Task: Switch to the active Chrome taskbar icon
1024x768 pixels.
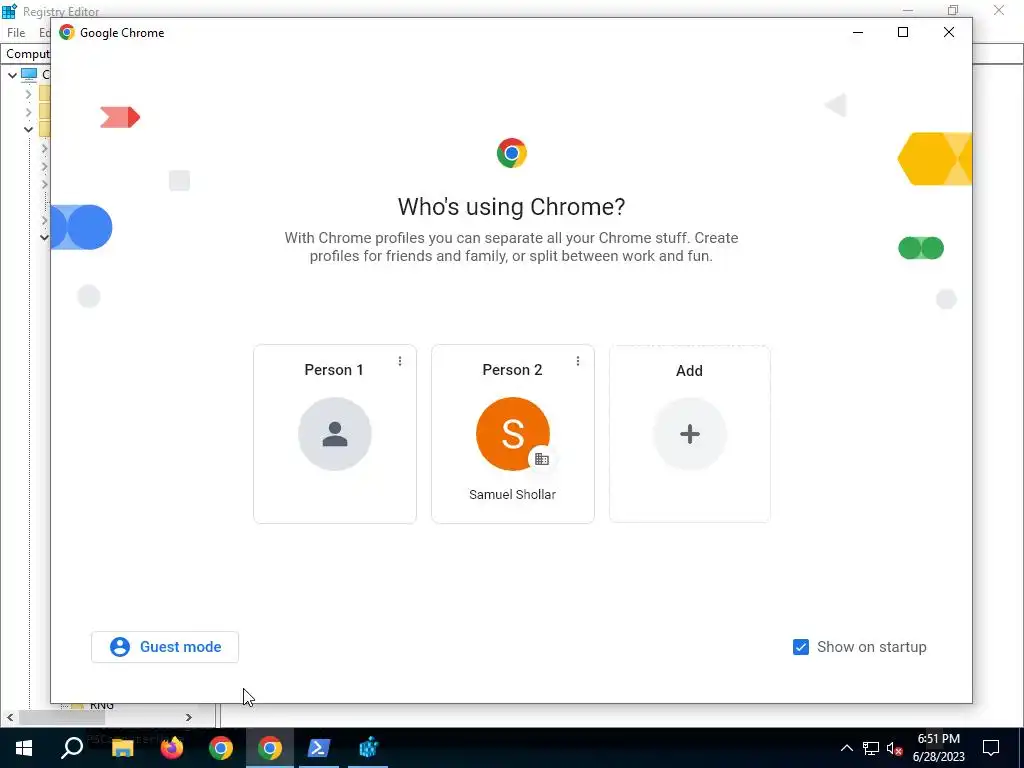Action: [270, 748]
